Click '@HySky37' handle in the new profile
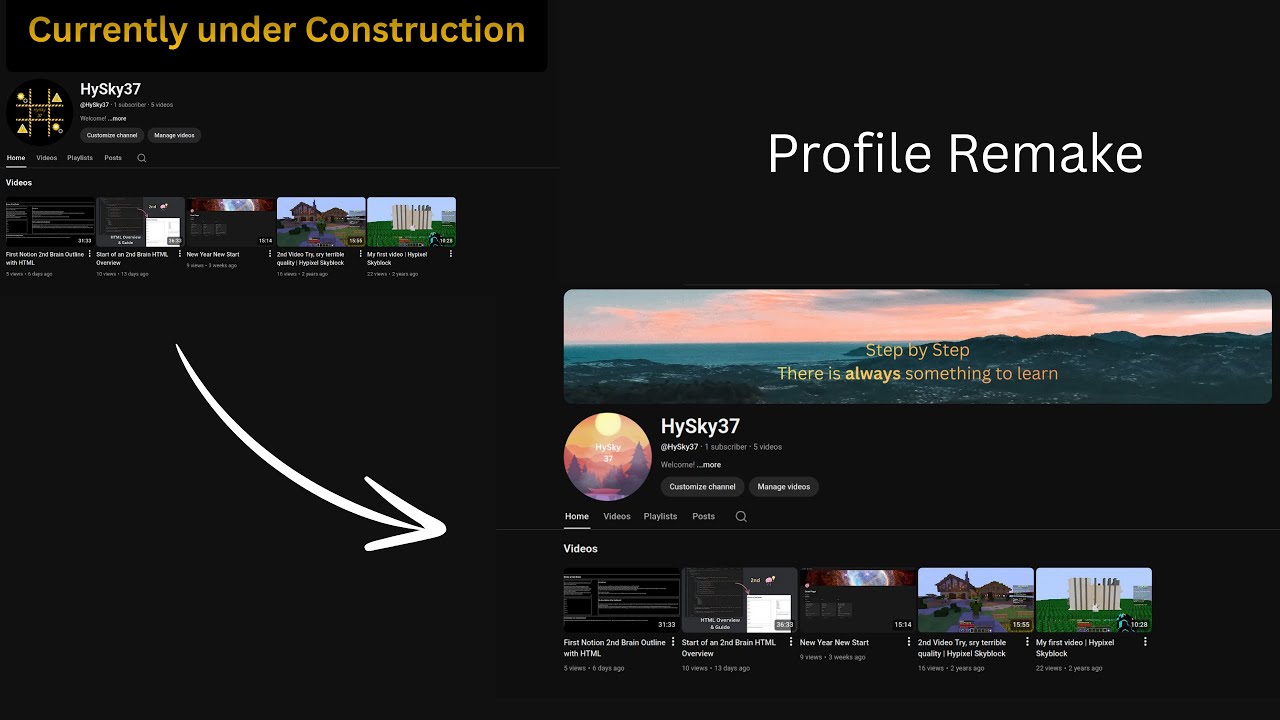This screenshot has height=720, width=1280. tap(680, 447)
